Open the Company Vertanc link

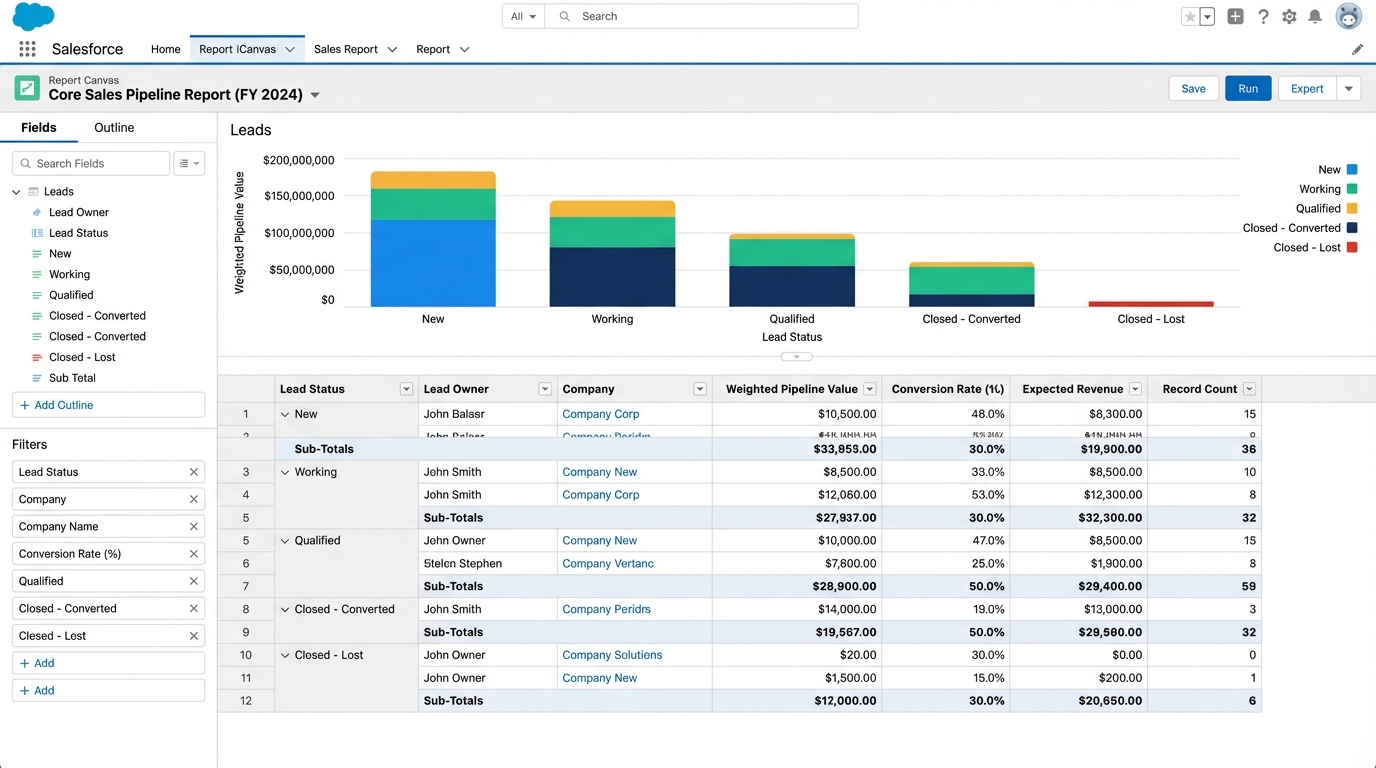click(607, 563)
